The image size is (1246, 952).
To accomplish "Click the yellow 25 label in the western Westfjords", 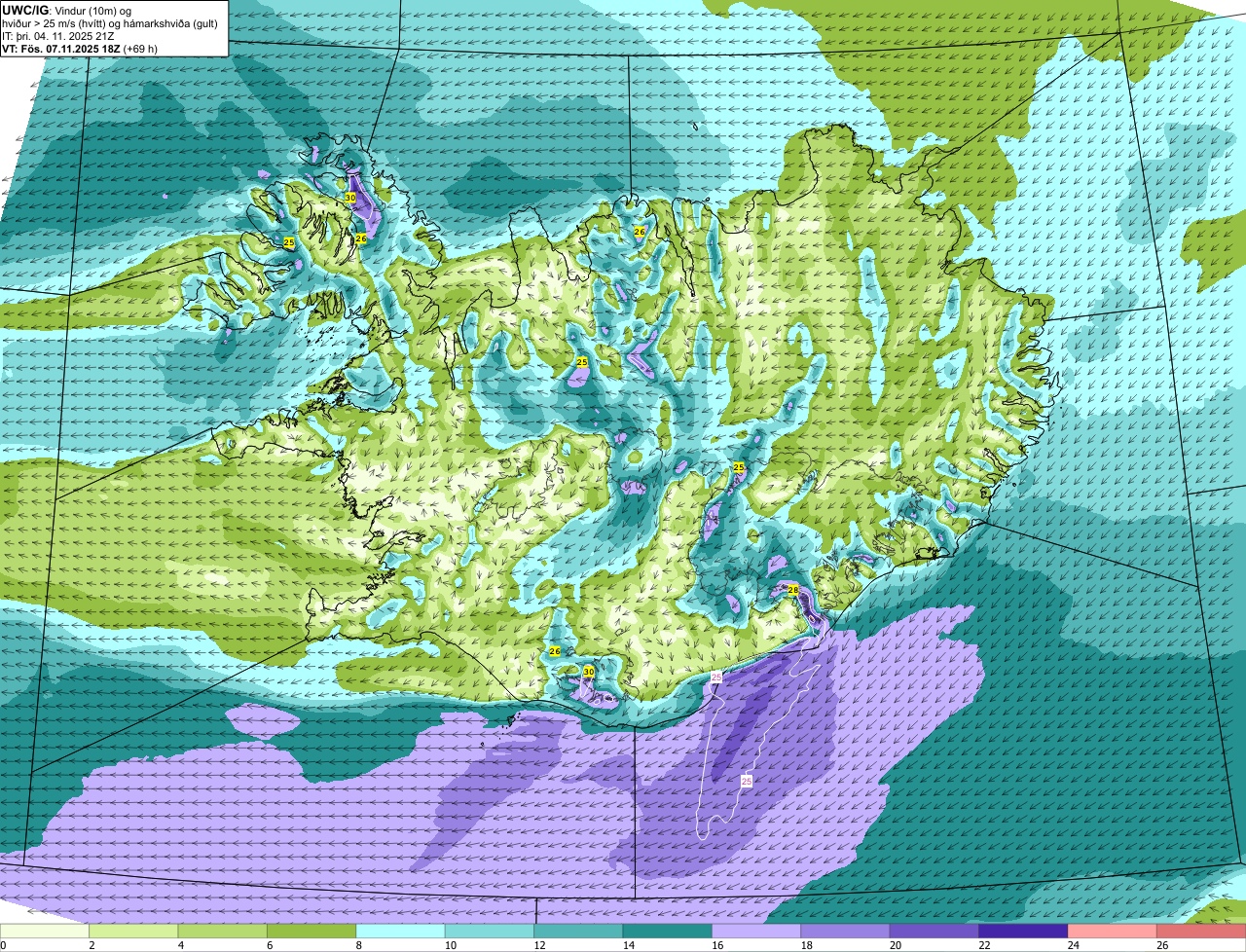I will (x=289, y=241).
